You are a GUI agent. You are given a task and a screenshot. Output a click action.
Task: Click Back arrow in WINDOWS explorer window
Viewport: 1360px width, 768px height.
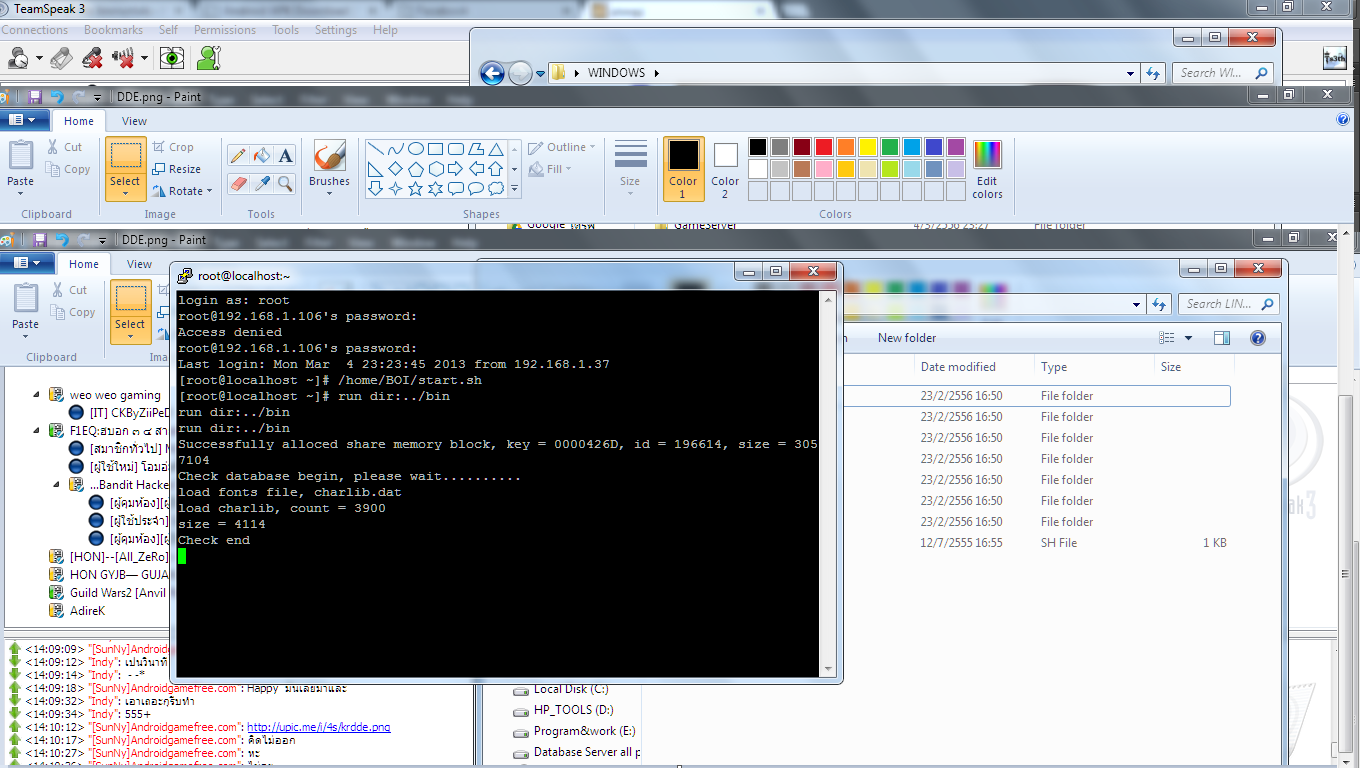click(492, 73)
